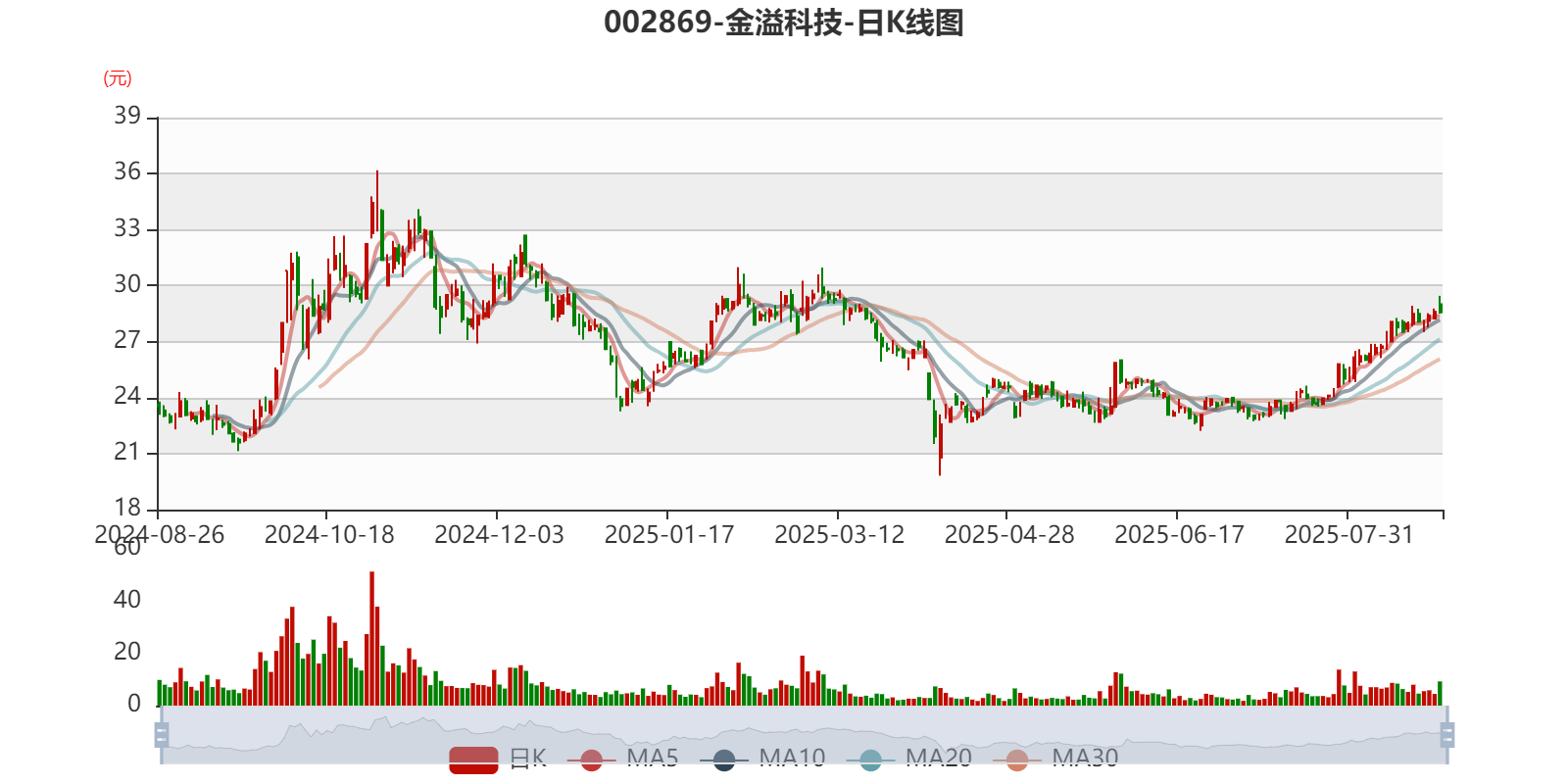
Task: Click the 20 volume axis label
Action: 127,651
